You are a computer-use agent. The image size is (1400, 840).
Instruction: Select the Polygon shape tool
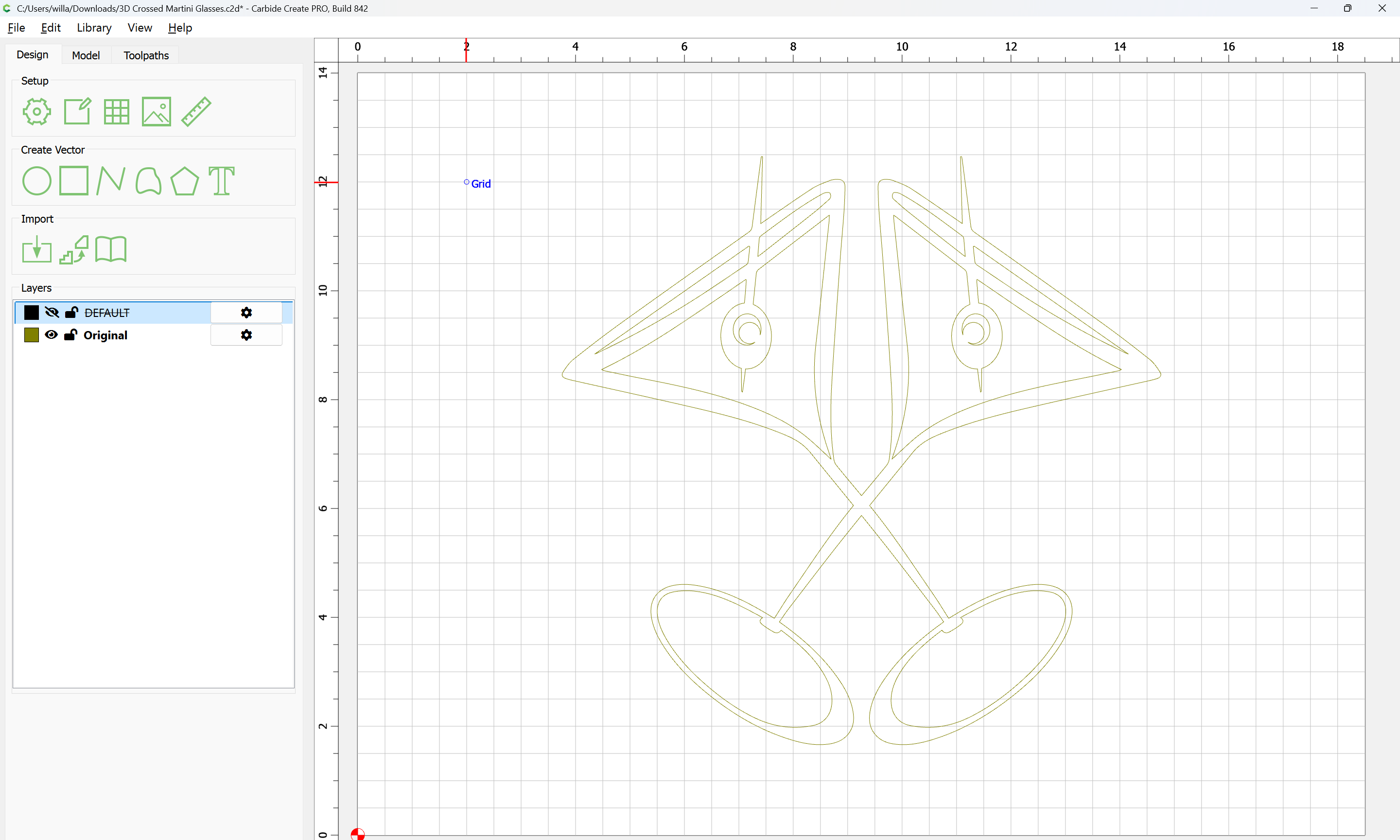click(x=184, y=181)
